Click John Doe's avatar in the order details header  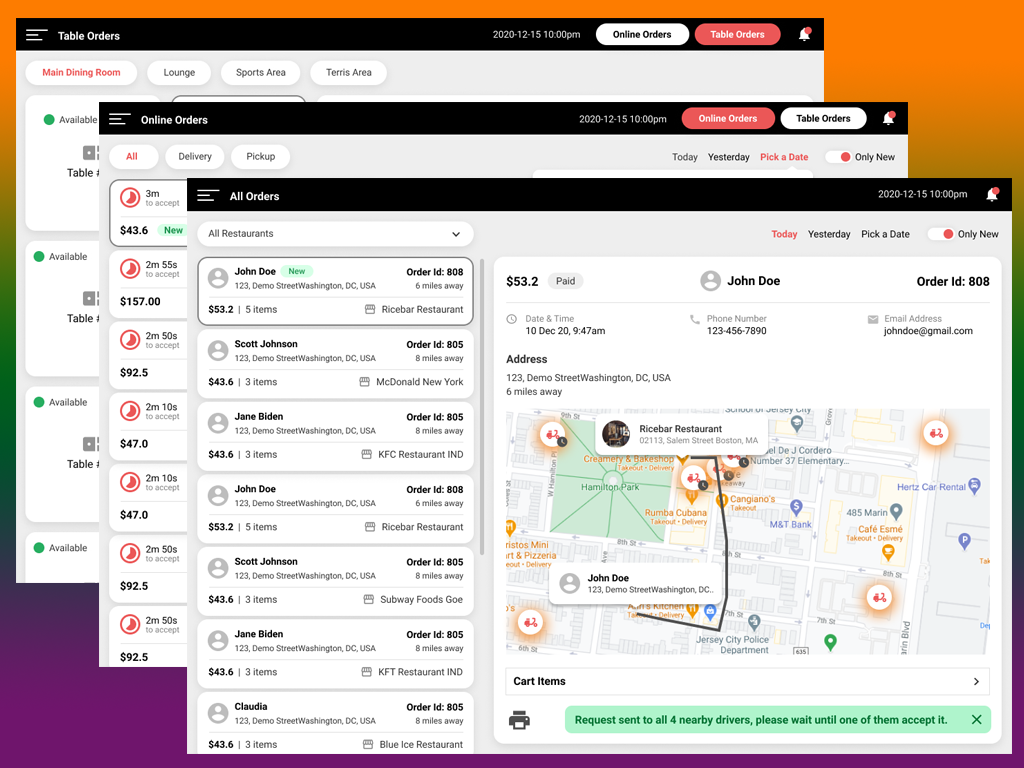coord(710,281)
